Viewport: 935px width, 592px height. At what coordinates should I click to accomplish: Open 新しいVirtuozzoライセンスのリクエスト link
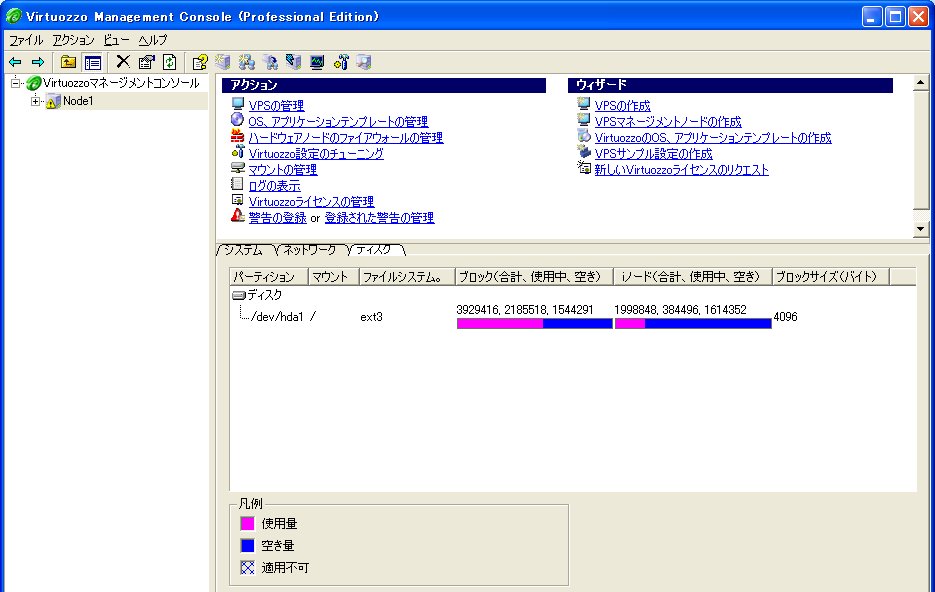682,170
